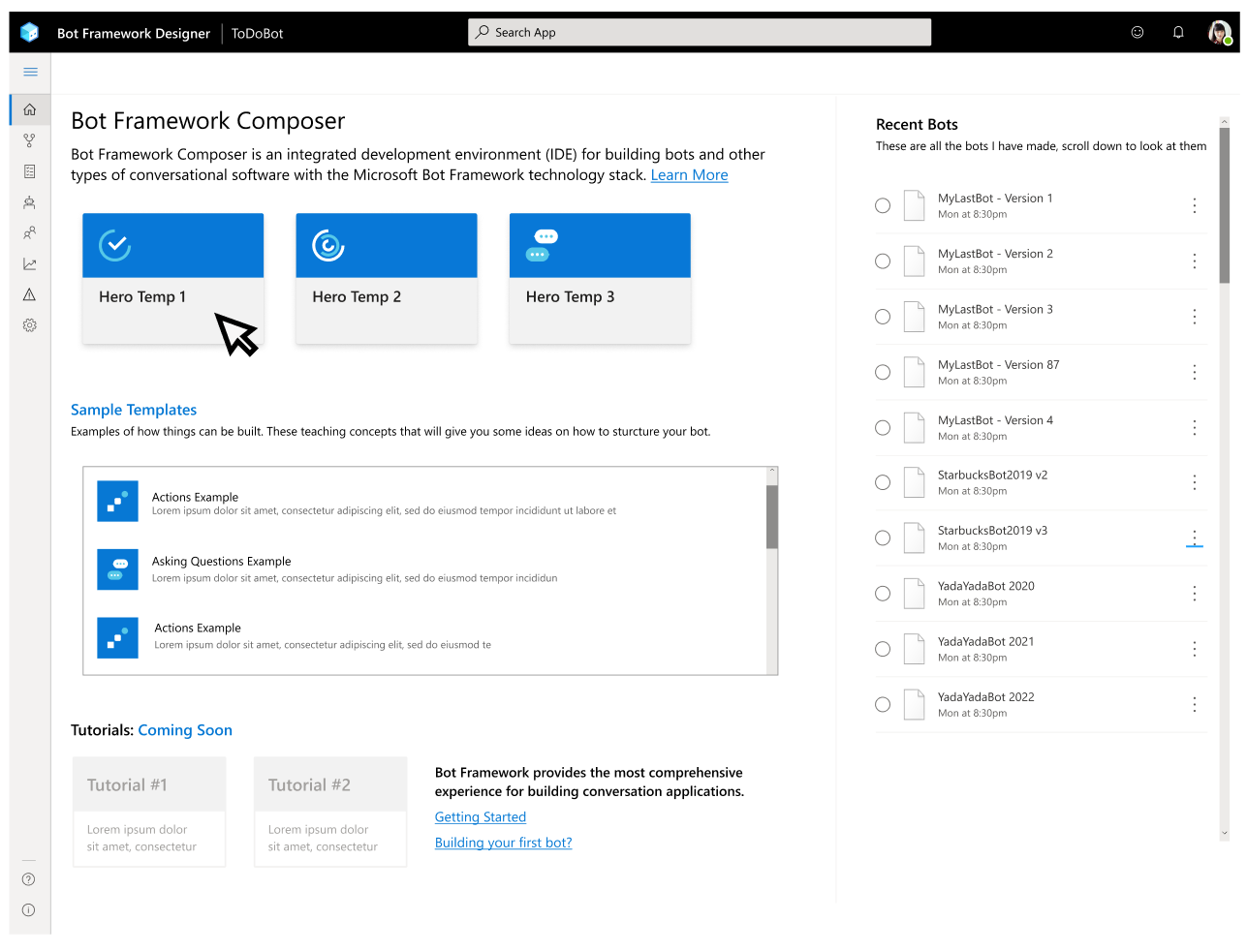Open the bot responses sidebar icon
The image size is (1247, 952).
click(30, 202)
